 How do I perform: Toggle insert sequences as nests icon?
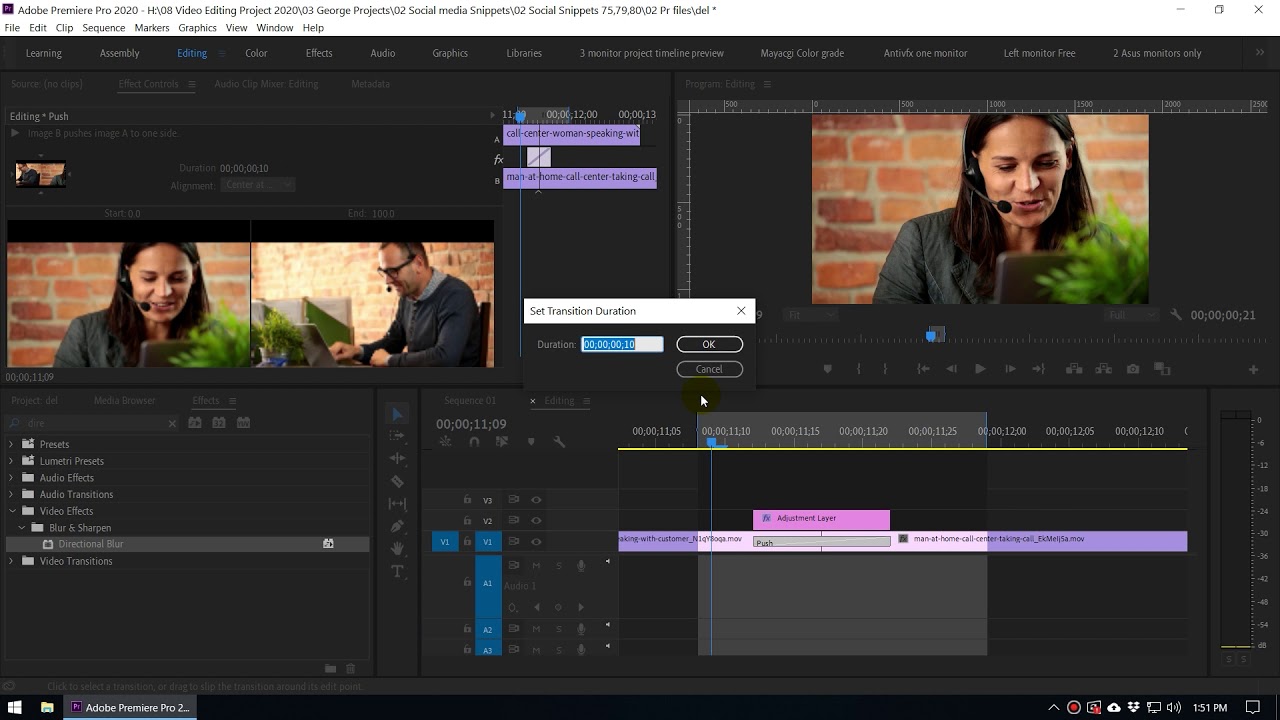[446, 442]
